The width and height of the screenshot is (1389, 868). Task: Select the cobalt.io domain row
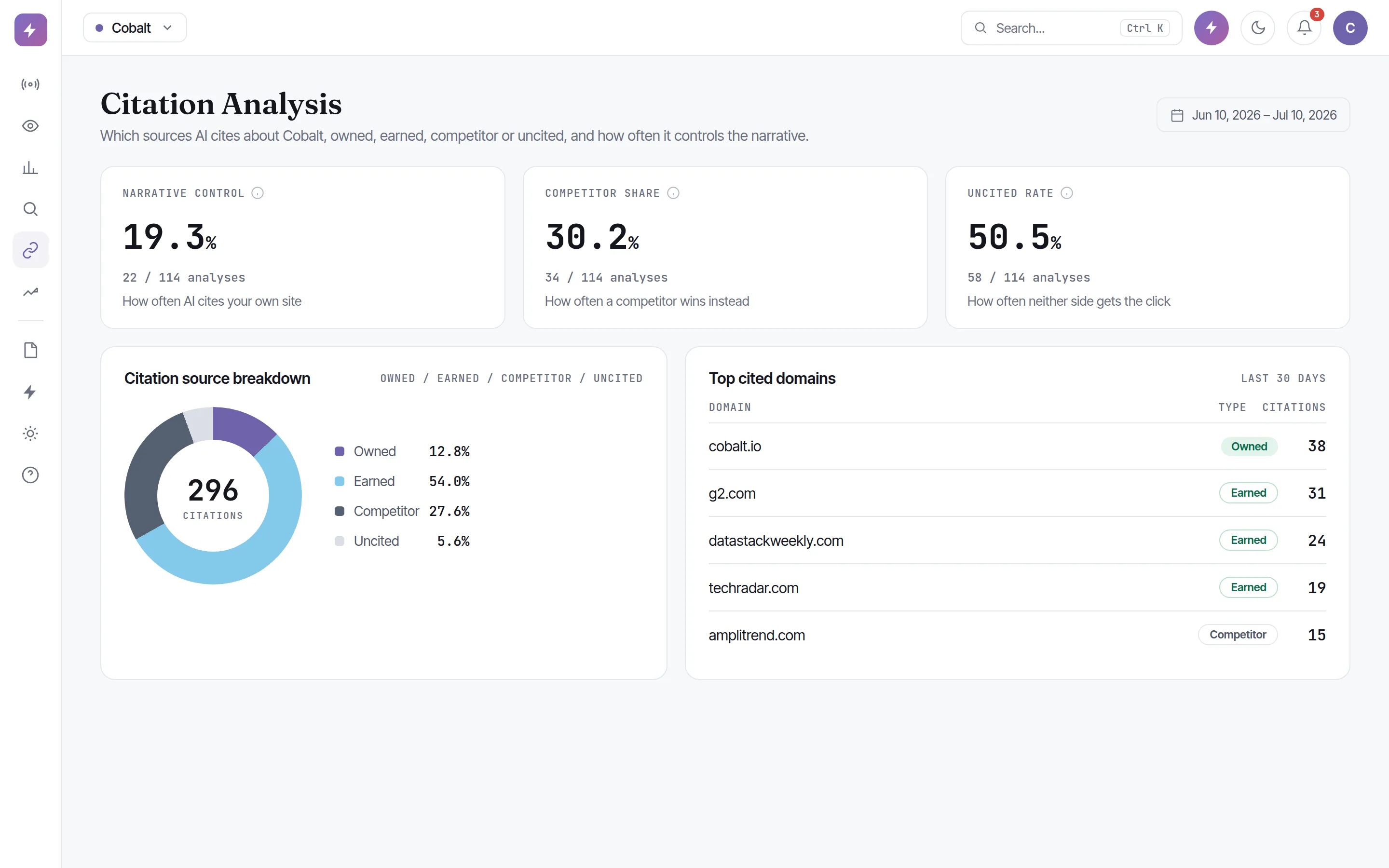coord(1017,446)
